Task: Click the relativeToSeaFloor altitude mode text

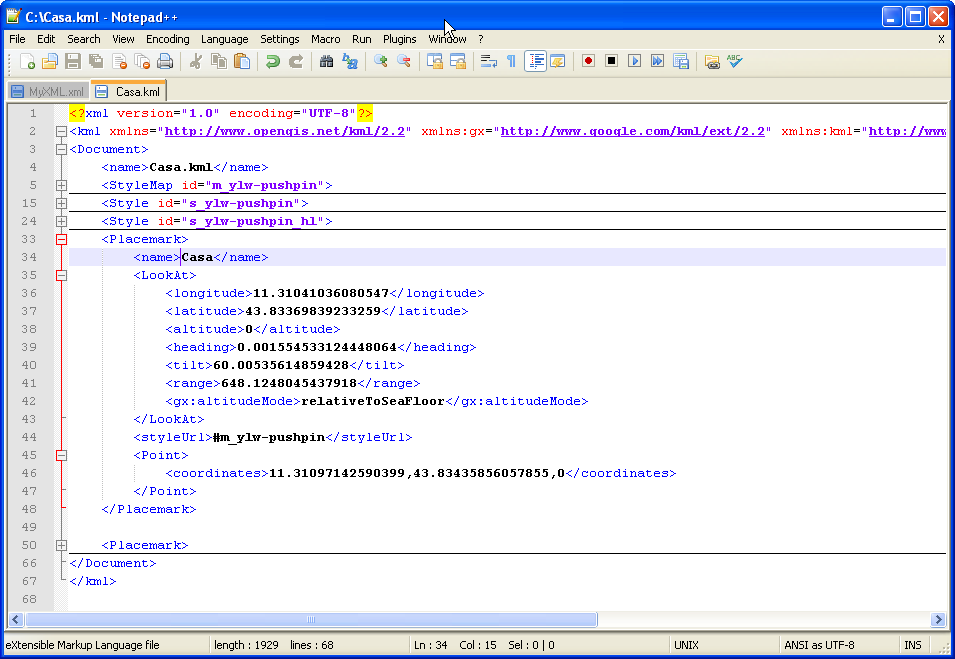Action: click(373, 401)
